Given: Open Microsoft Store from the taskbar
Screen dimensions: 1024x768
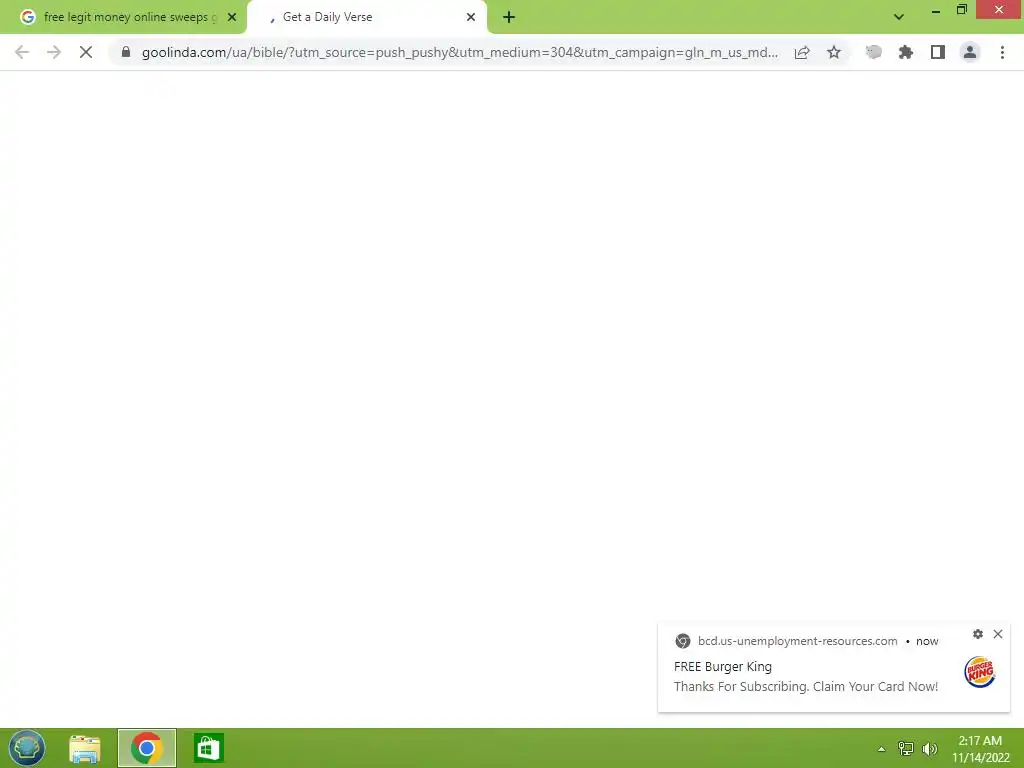Looking at the screenshot, I should pyautogui.click(x=209, y=748).
